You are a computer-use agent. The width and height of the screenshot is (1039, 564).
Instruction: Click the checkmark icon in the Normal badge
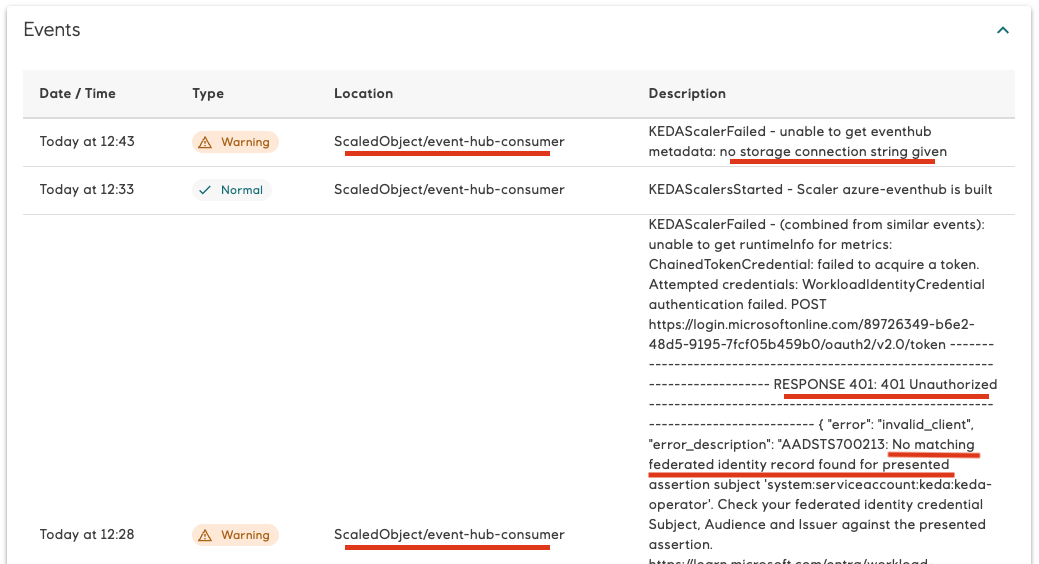(x=205, y=190)
